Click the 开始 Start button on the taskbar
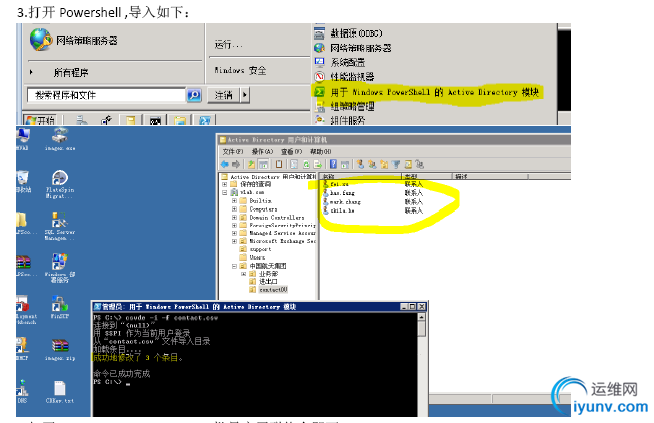Screen dimensions: 654x423 click(40, 121)
